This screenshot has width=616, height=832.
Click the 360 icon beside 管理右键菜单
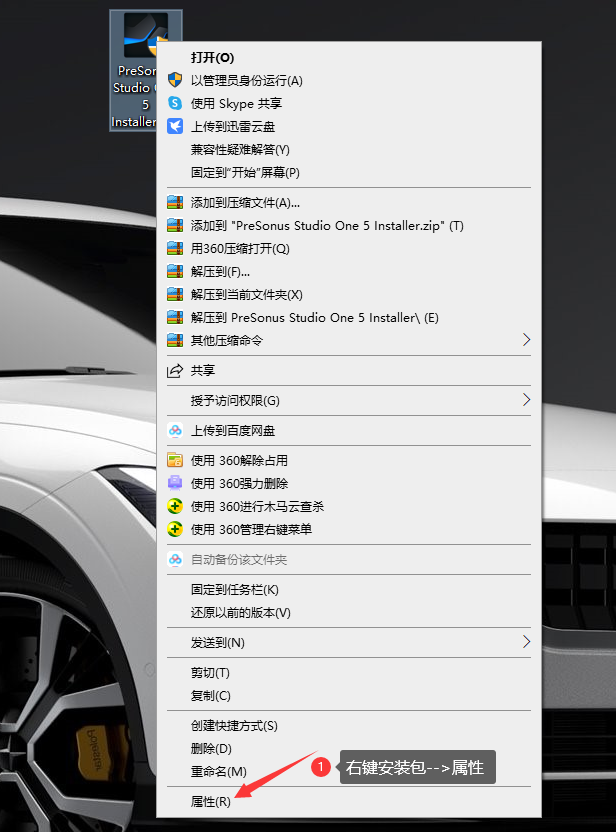175,529
